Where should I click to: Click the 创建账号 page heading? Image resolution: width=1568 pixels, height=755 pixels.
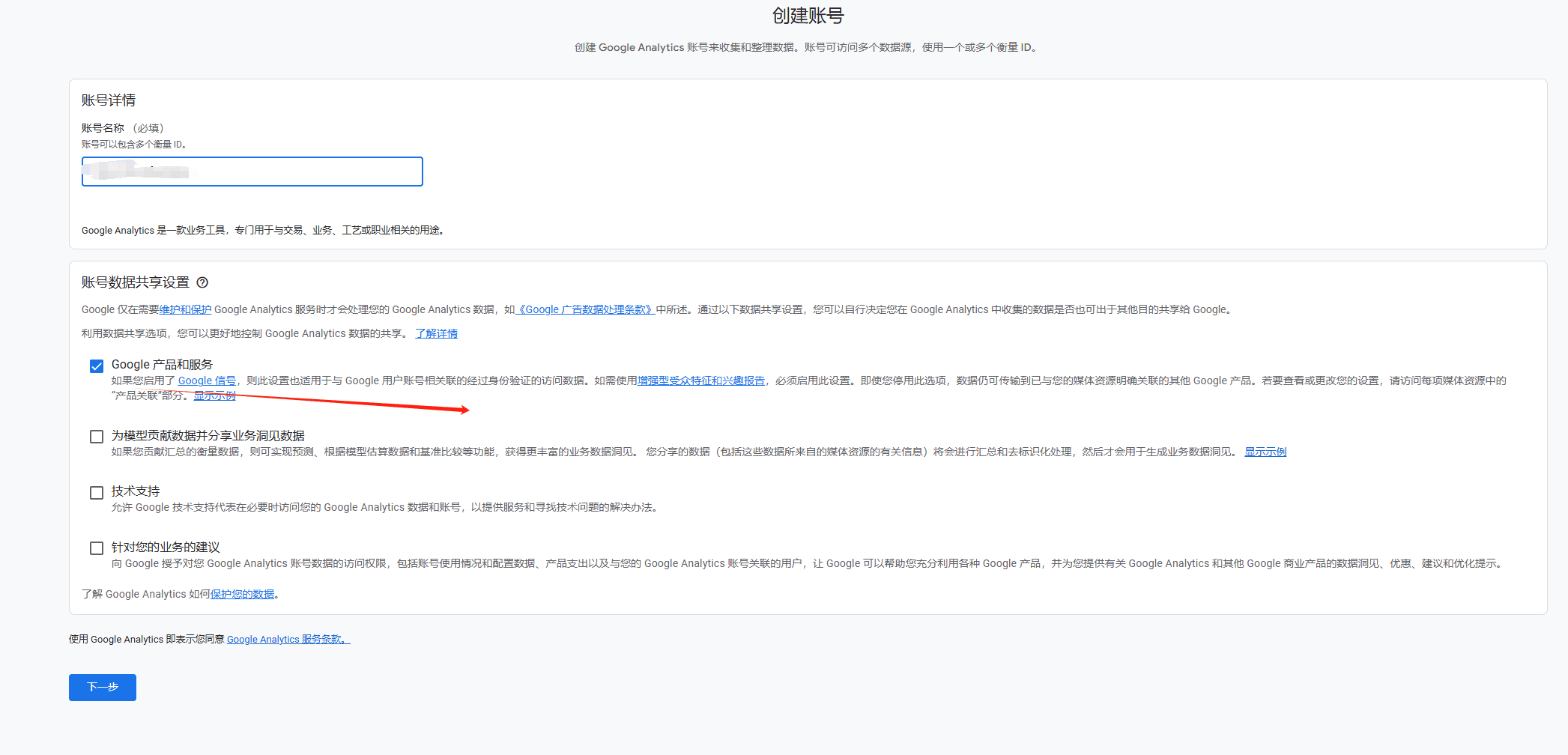tap(808, 16)
